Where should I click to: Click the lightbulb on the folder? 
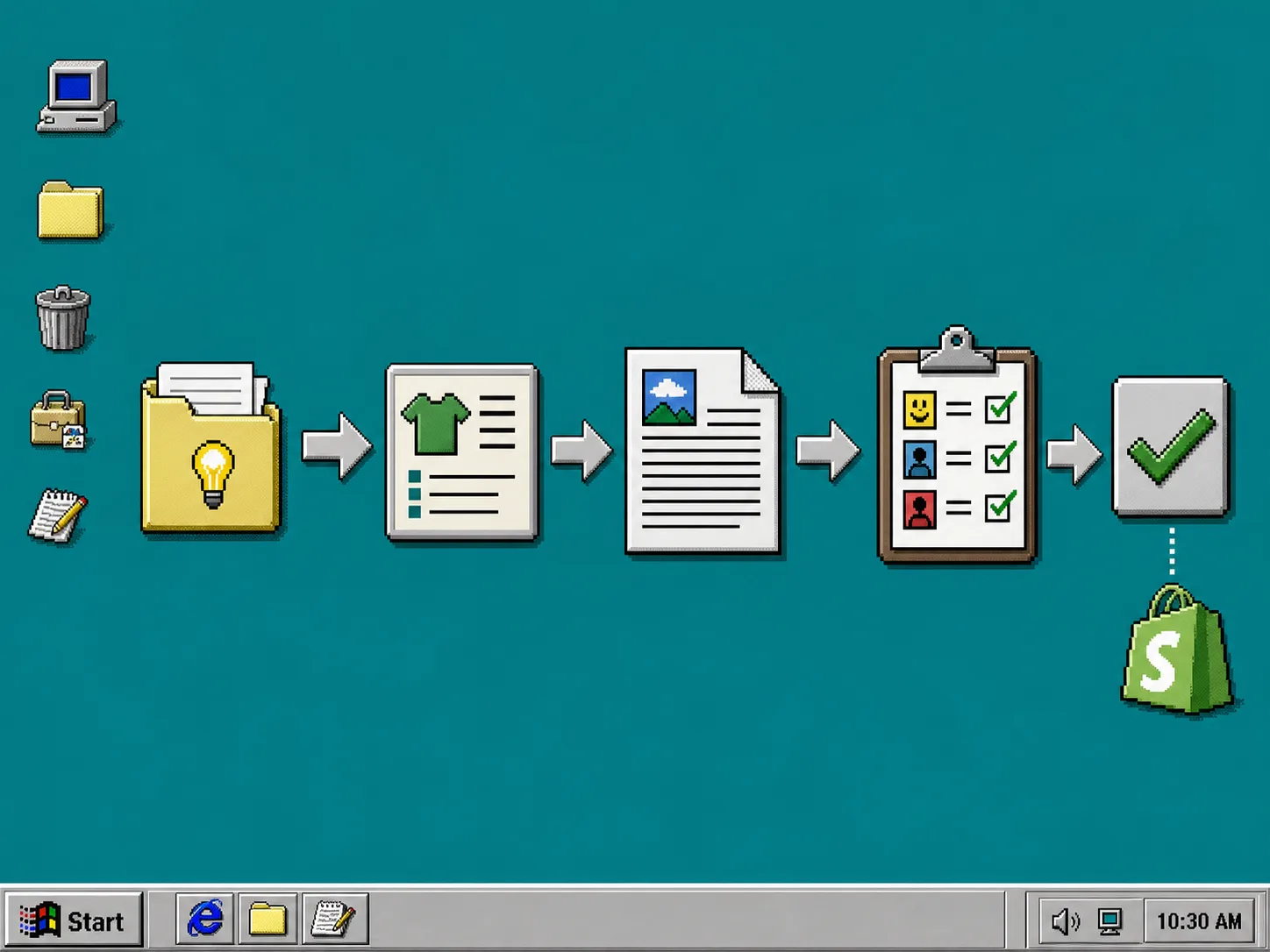pos(213,474)
